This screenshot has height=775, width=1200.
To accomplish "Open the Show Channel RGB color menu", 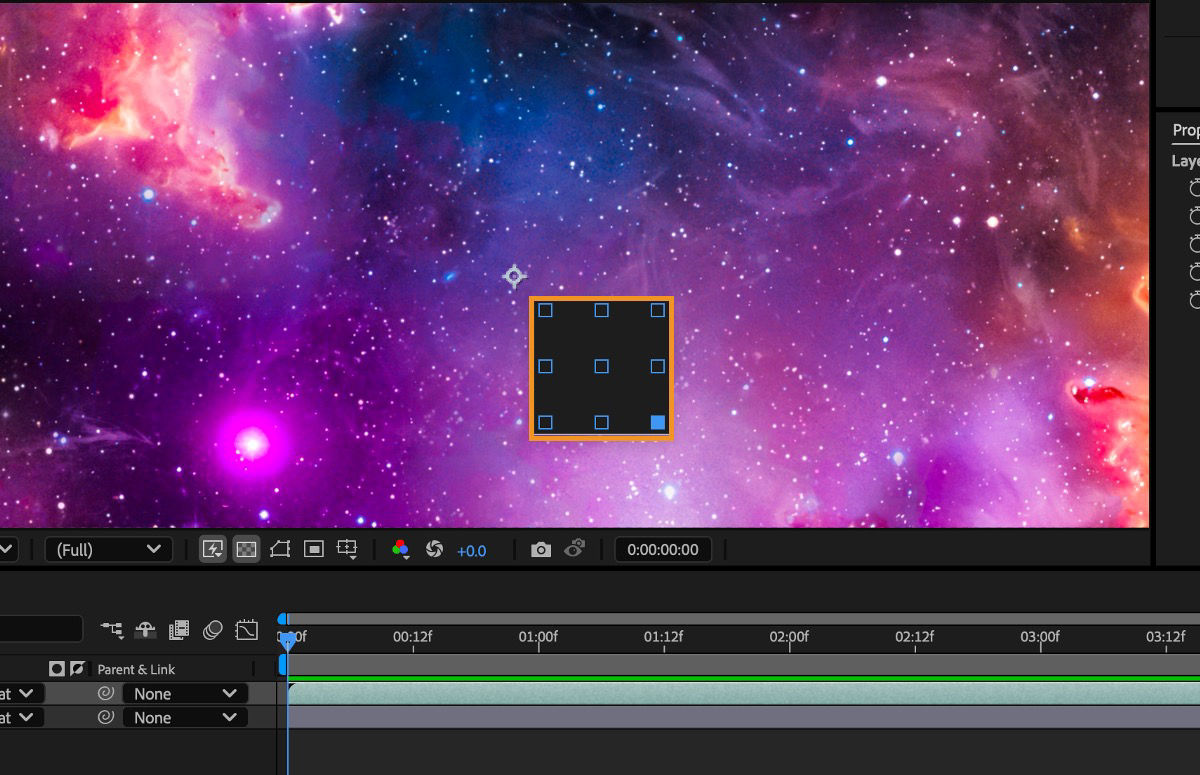I will click(x=398, y=549).
